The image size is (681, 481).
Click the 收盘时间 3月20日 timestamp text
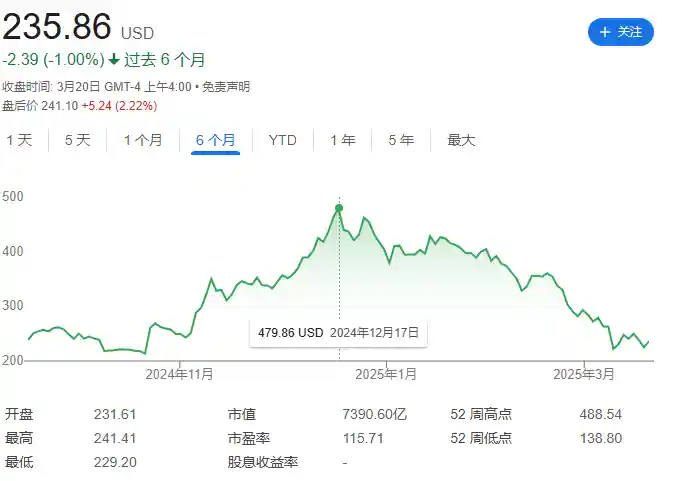click(97, 87)
